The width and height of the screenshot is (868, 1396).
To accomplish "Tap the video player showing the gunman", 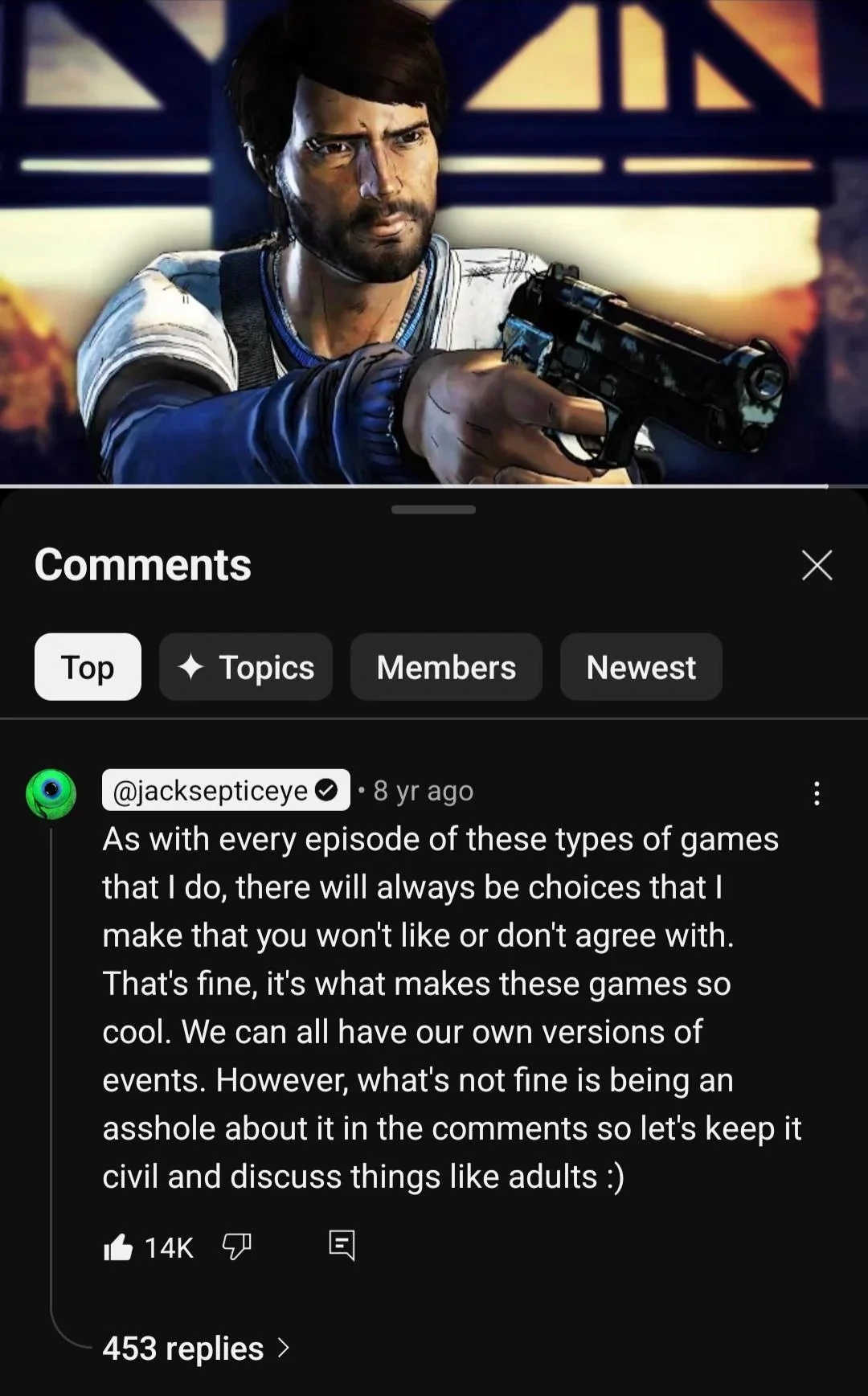I will click(x=434, y=241).
